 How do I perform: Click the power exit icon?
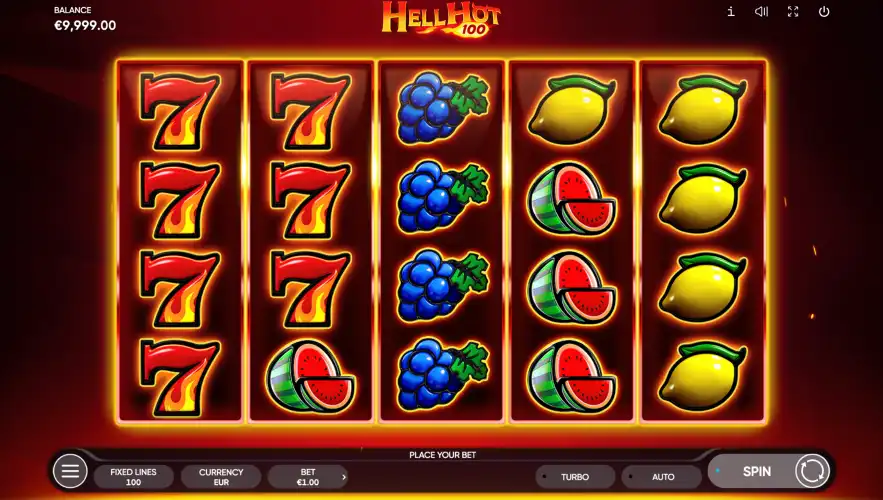(824, 11)
